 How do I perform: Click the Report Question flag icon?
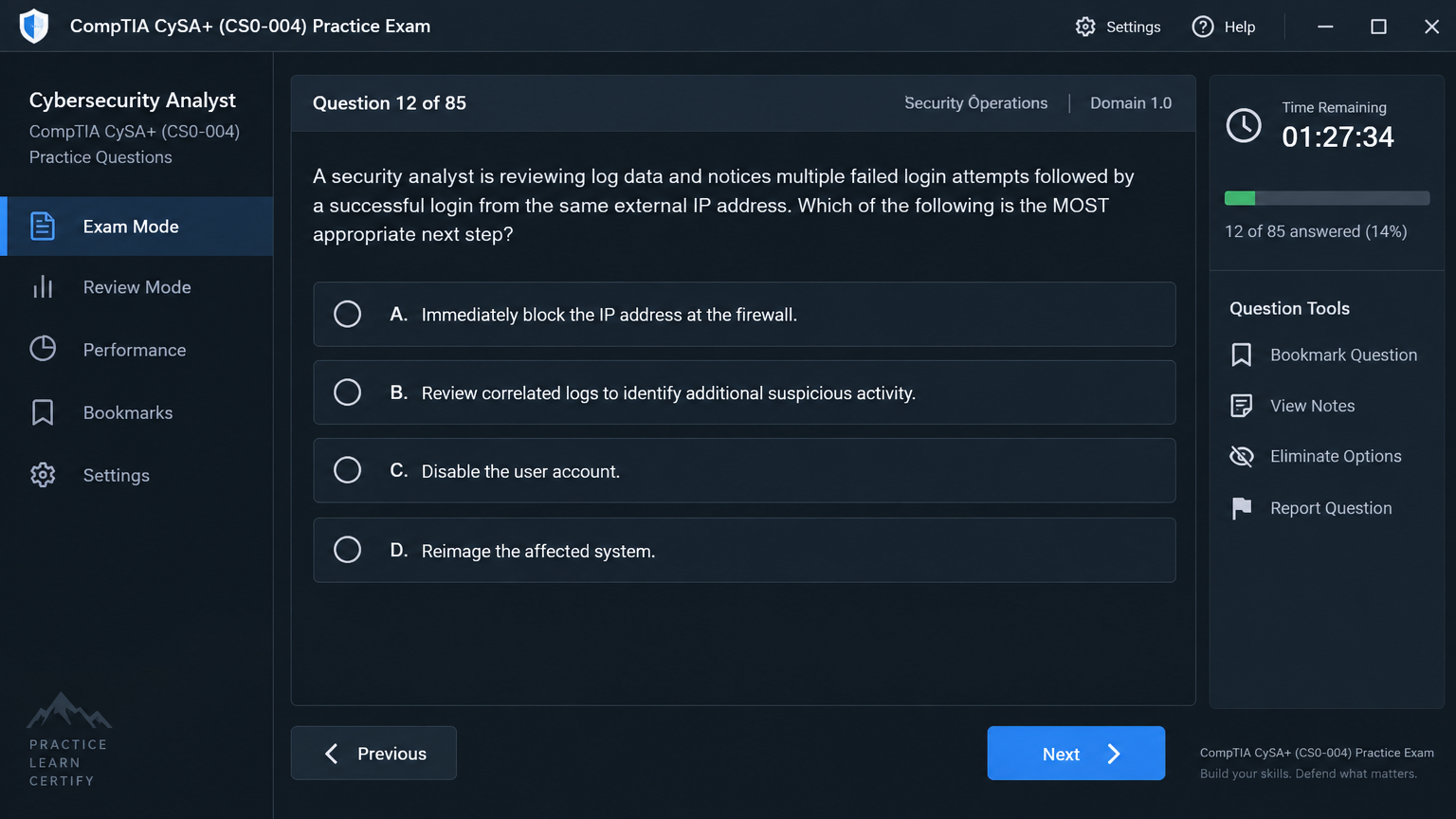tap(1241, 508)
